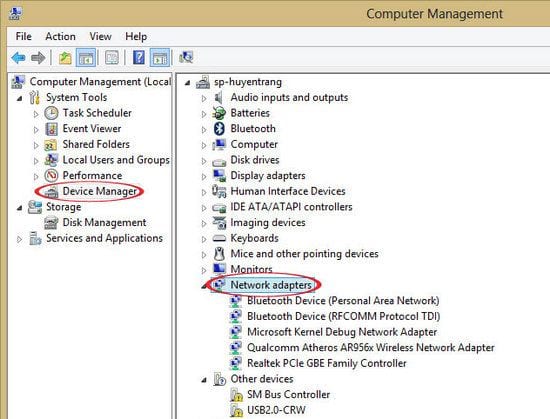Click the Properties toolbar icon
Image resolution: width=550 pixels, height=419 pixels.
click(x=112, y=58)
